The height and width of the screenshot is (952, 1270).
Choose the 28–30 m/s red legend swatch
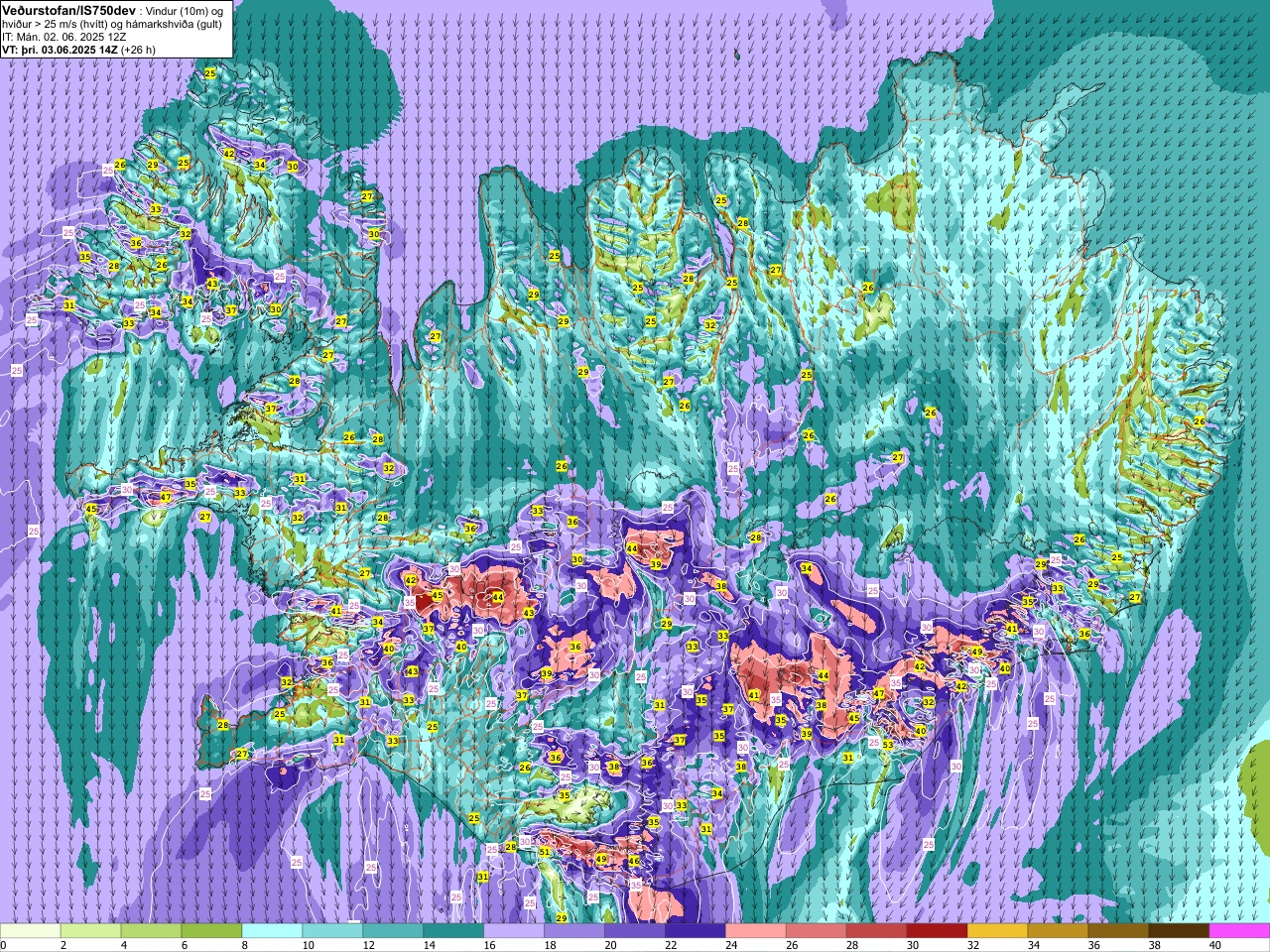(877, 931)
